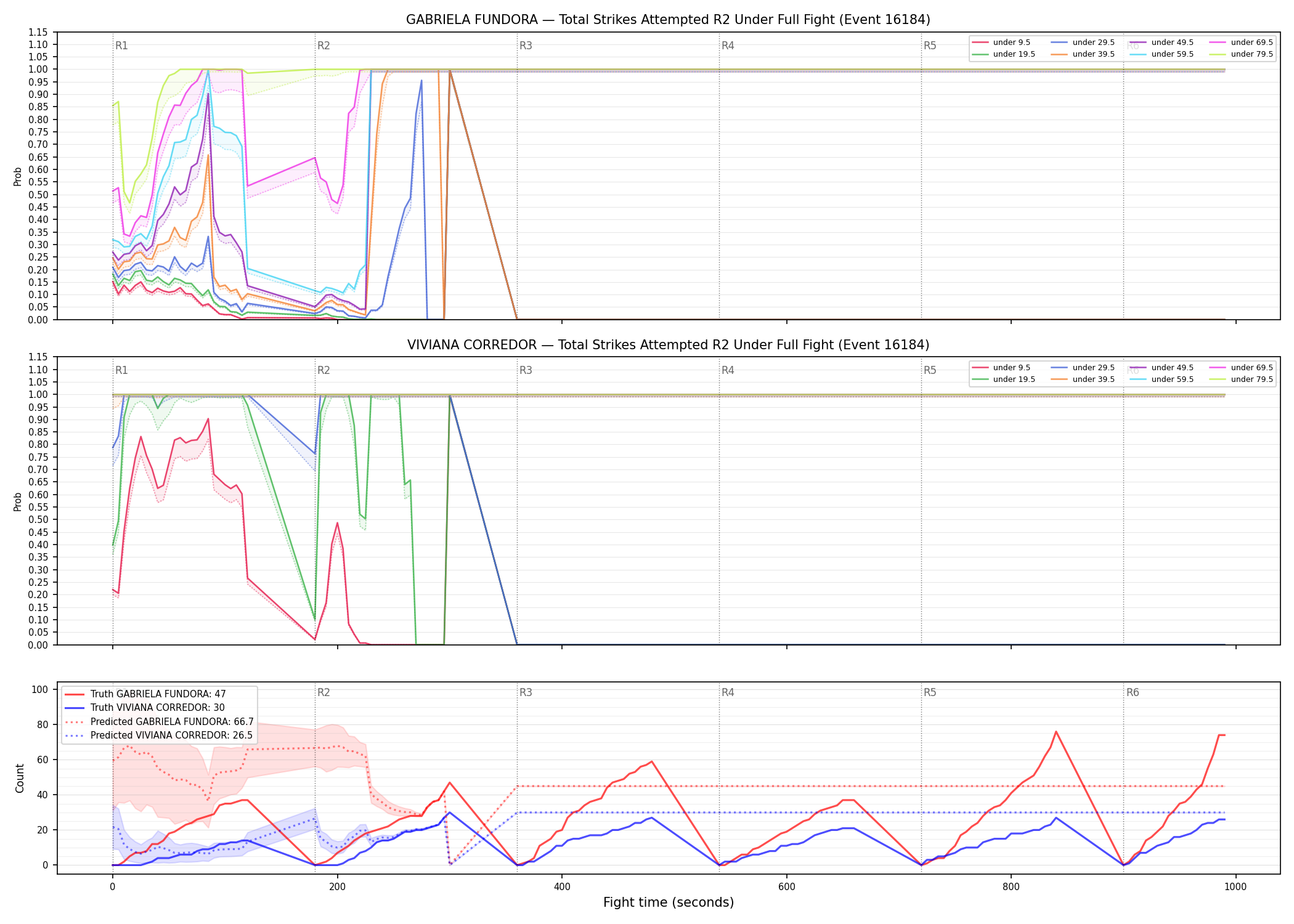Click the 'Prob' label on Gabriela Fundora chart

18,176
